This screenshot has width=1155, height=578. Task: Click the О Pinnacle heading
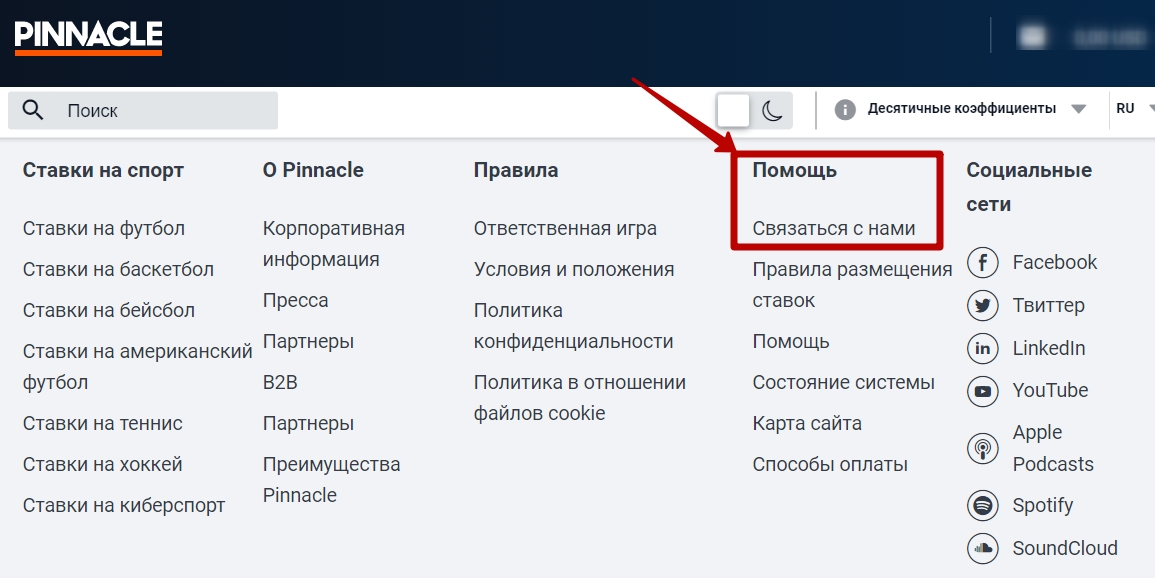313,170
